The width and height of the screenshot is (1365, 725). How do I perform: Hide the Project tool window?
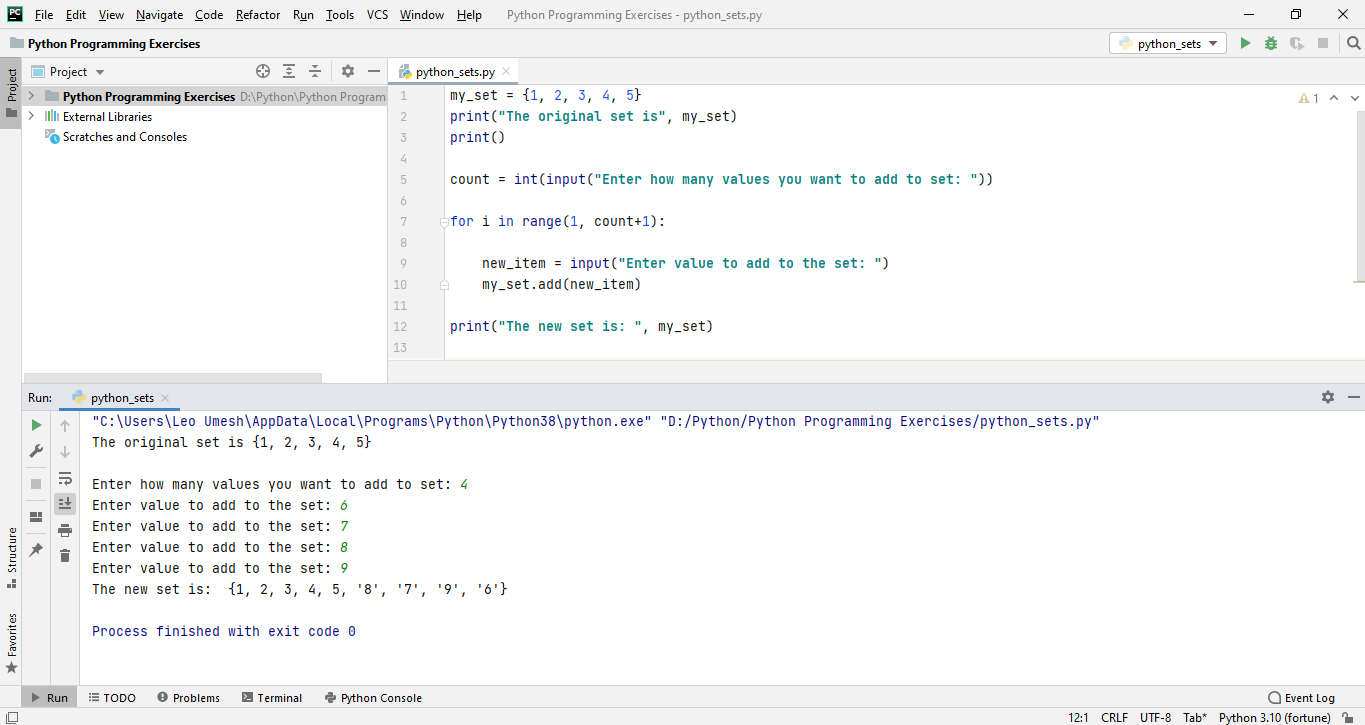point(374,71)
